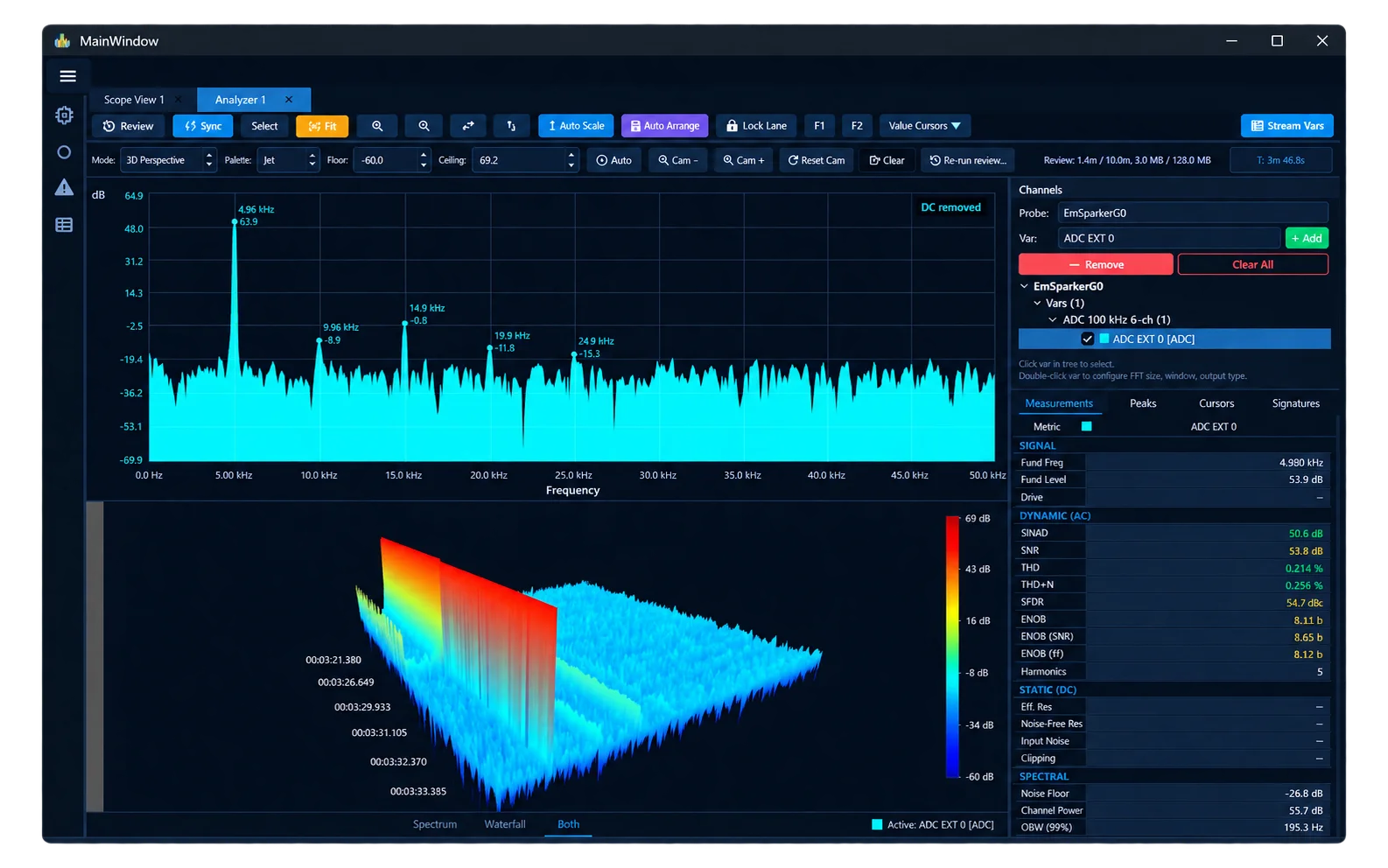The image size is (1388, 868).
Task: Open Stream Vars panel
Action: coord(1286,126)
